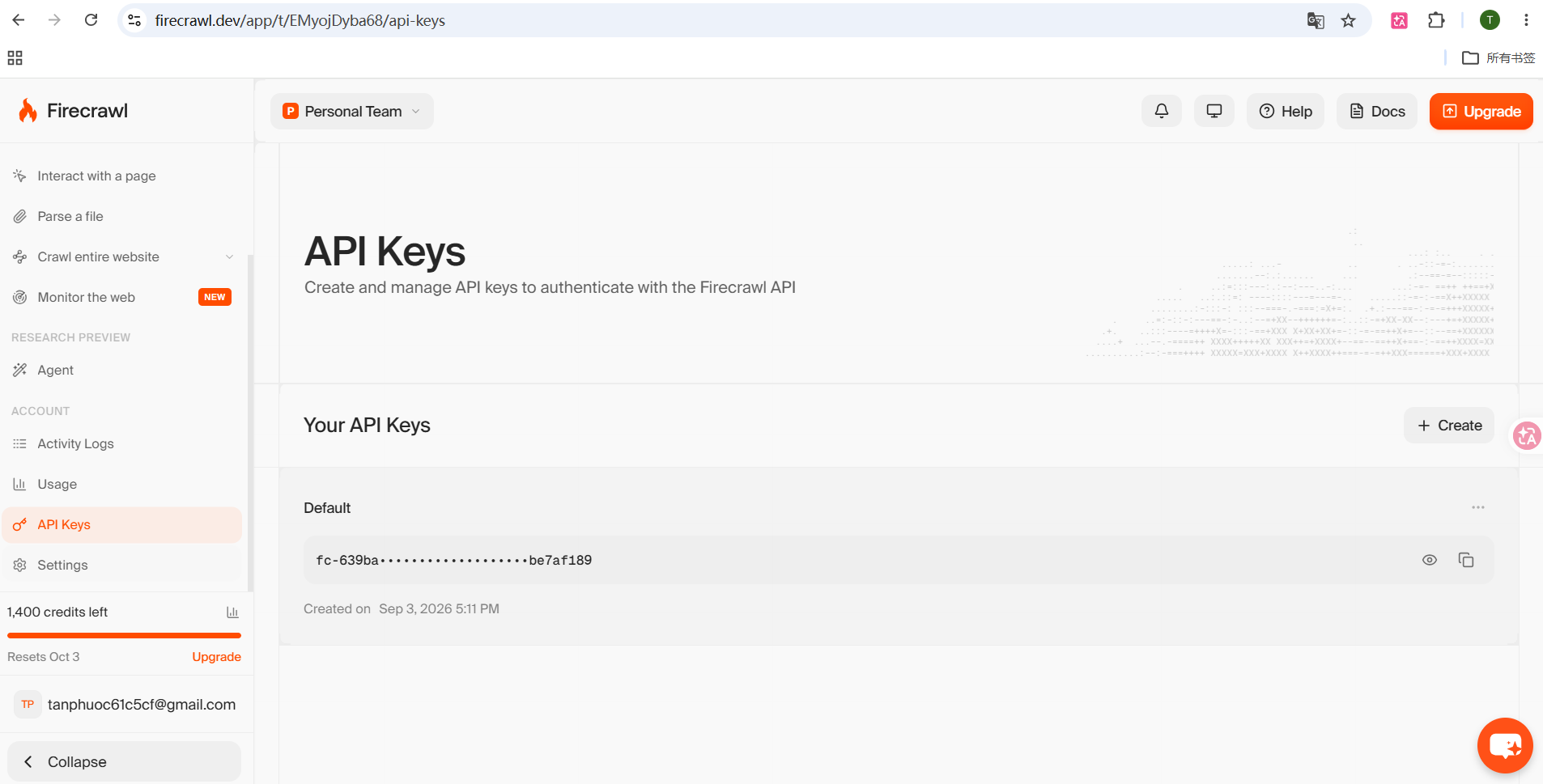
Task: Click the Agent wand icon
Action: tap(19, 370)
